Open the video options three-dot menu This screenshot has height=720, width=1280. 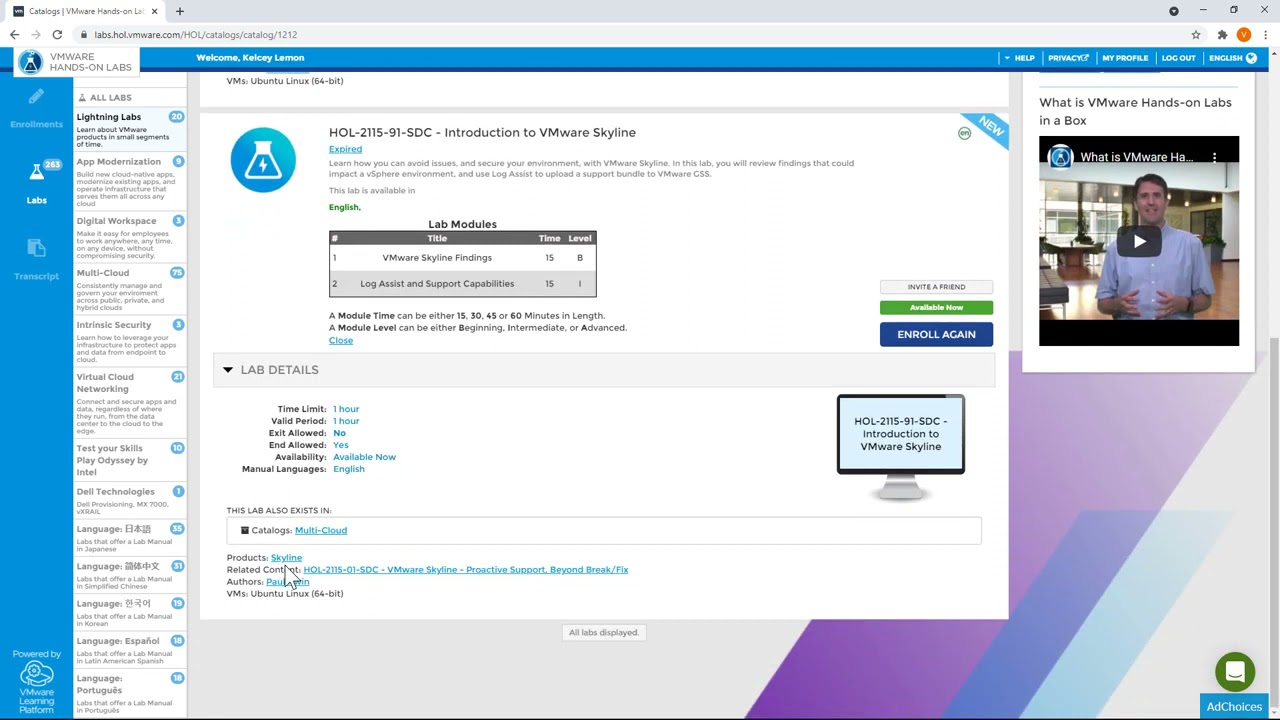click(1215, 157)
